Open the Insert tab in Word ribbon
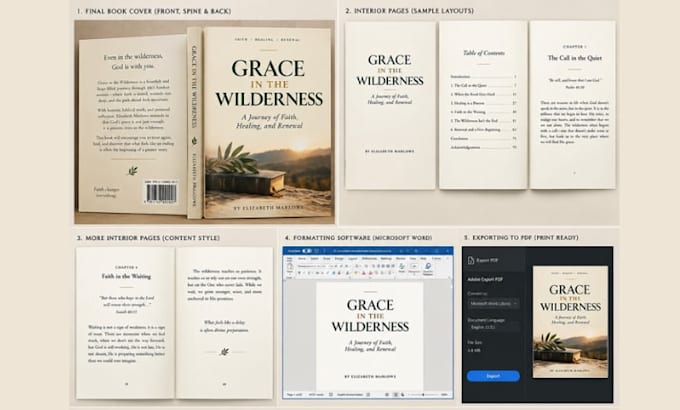 point(314,259)
